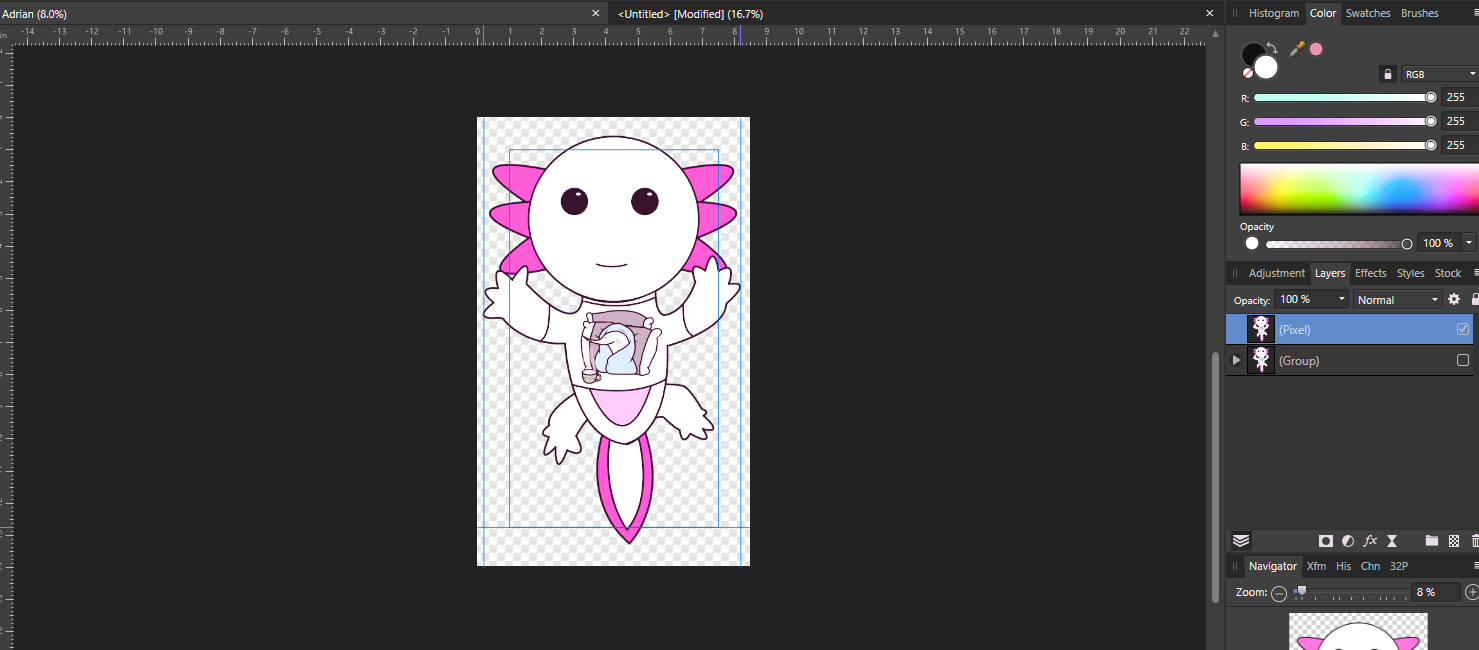The image size is (1479, 650).
Task: Open the Stock panel tab
Action: 1448,273
